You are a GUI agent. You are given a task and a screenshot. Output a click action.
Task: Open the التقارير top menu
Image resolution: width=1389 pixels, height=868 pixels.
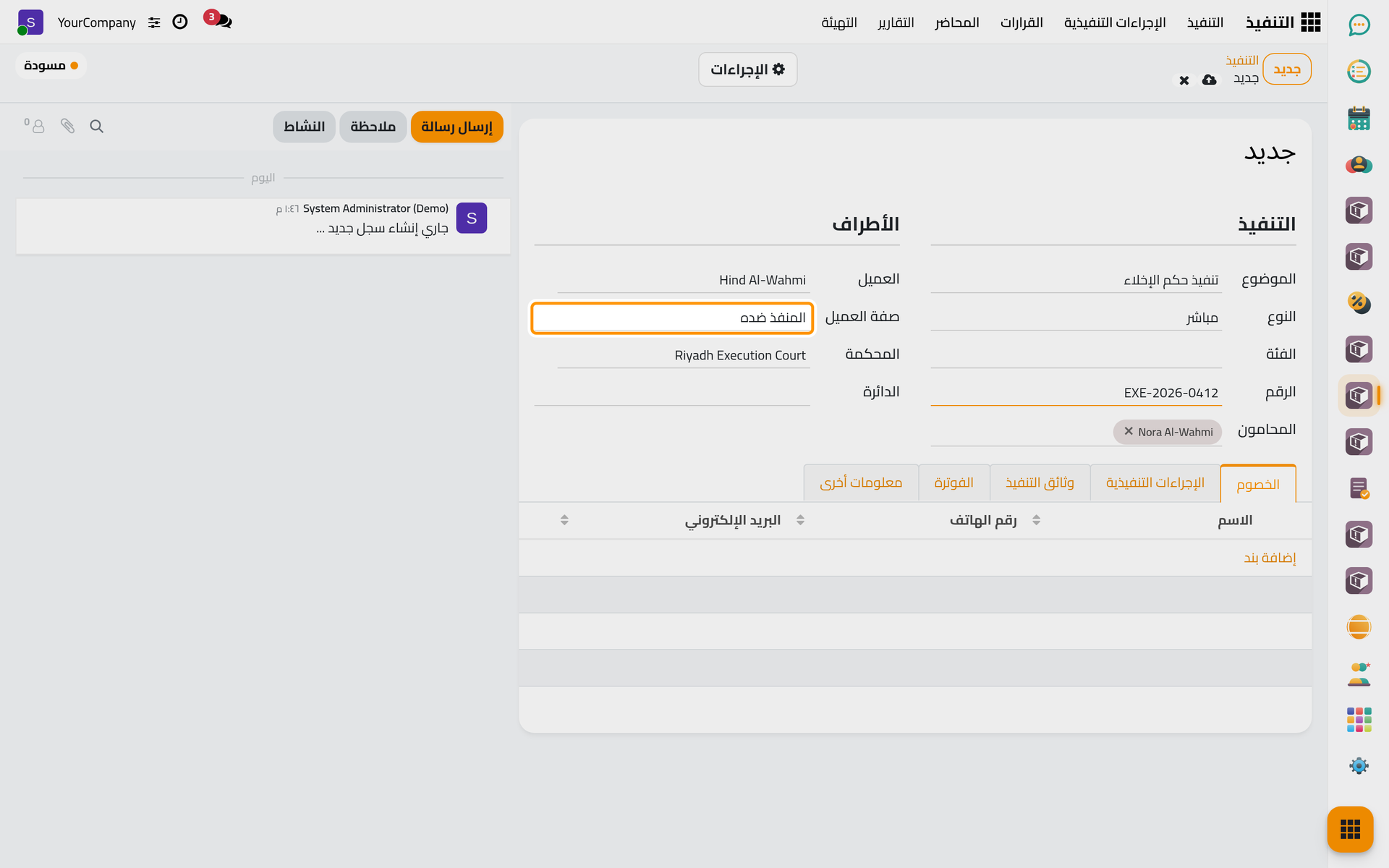896,22
